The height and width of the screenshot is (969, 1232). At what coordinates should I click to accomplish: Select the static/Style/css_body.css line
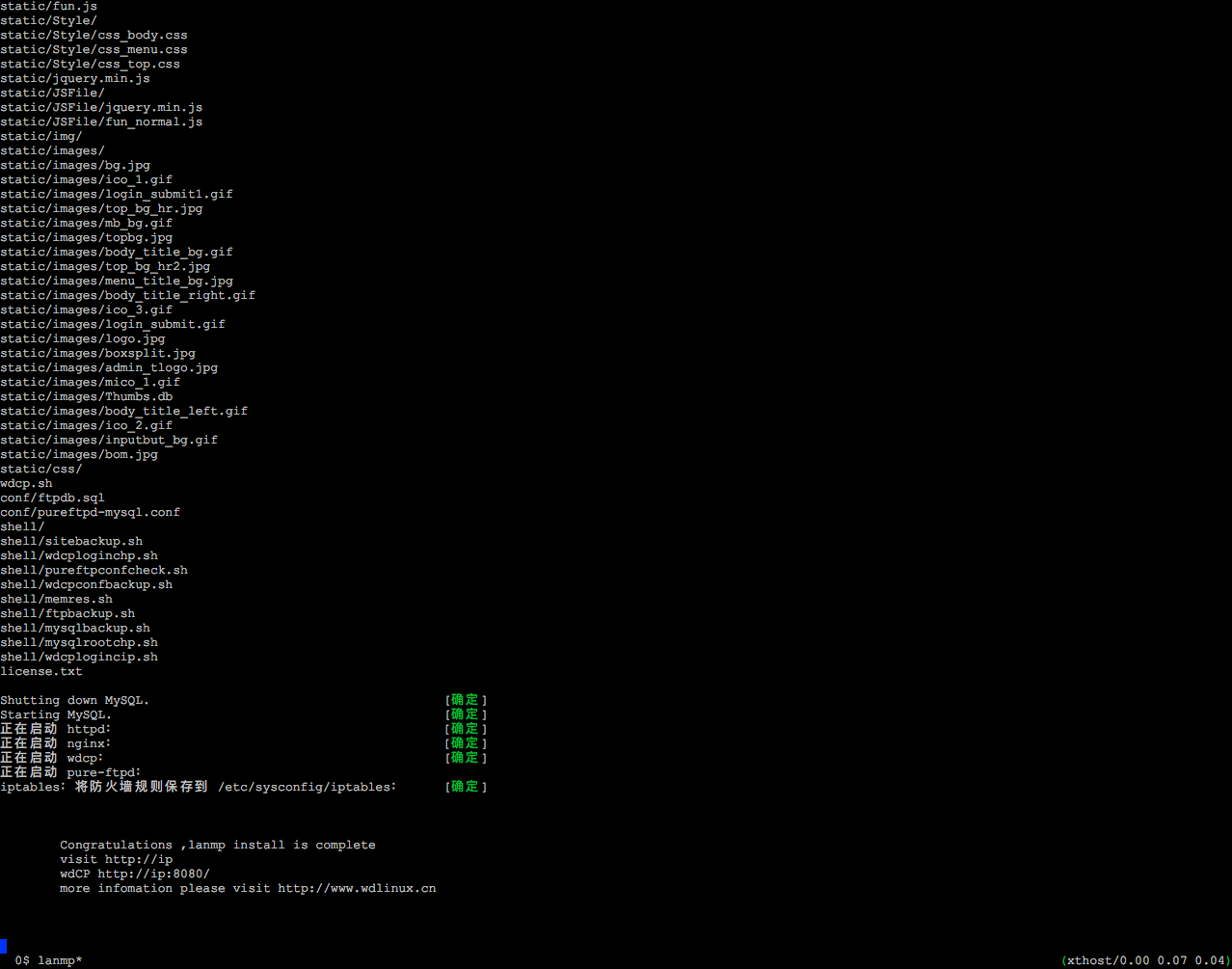point(94,35)
